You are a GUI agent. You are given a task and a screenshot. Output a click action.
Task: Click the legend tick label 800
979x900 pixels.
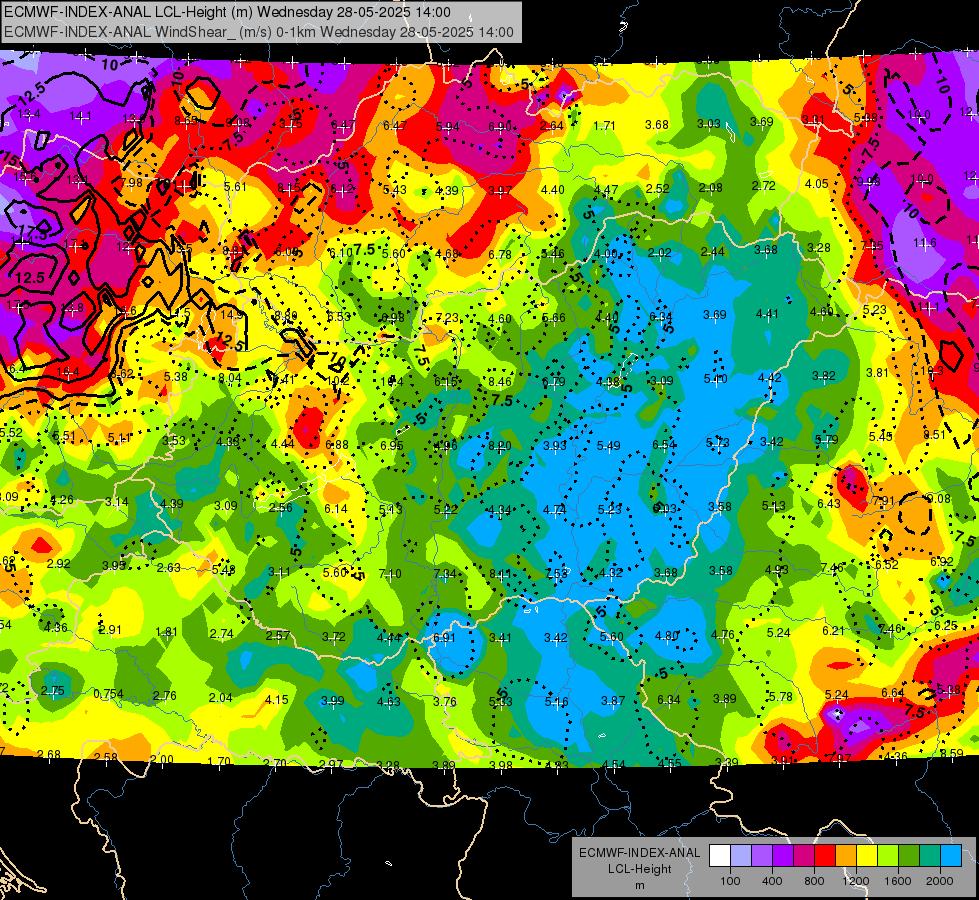[814, 881]
